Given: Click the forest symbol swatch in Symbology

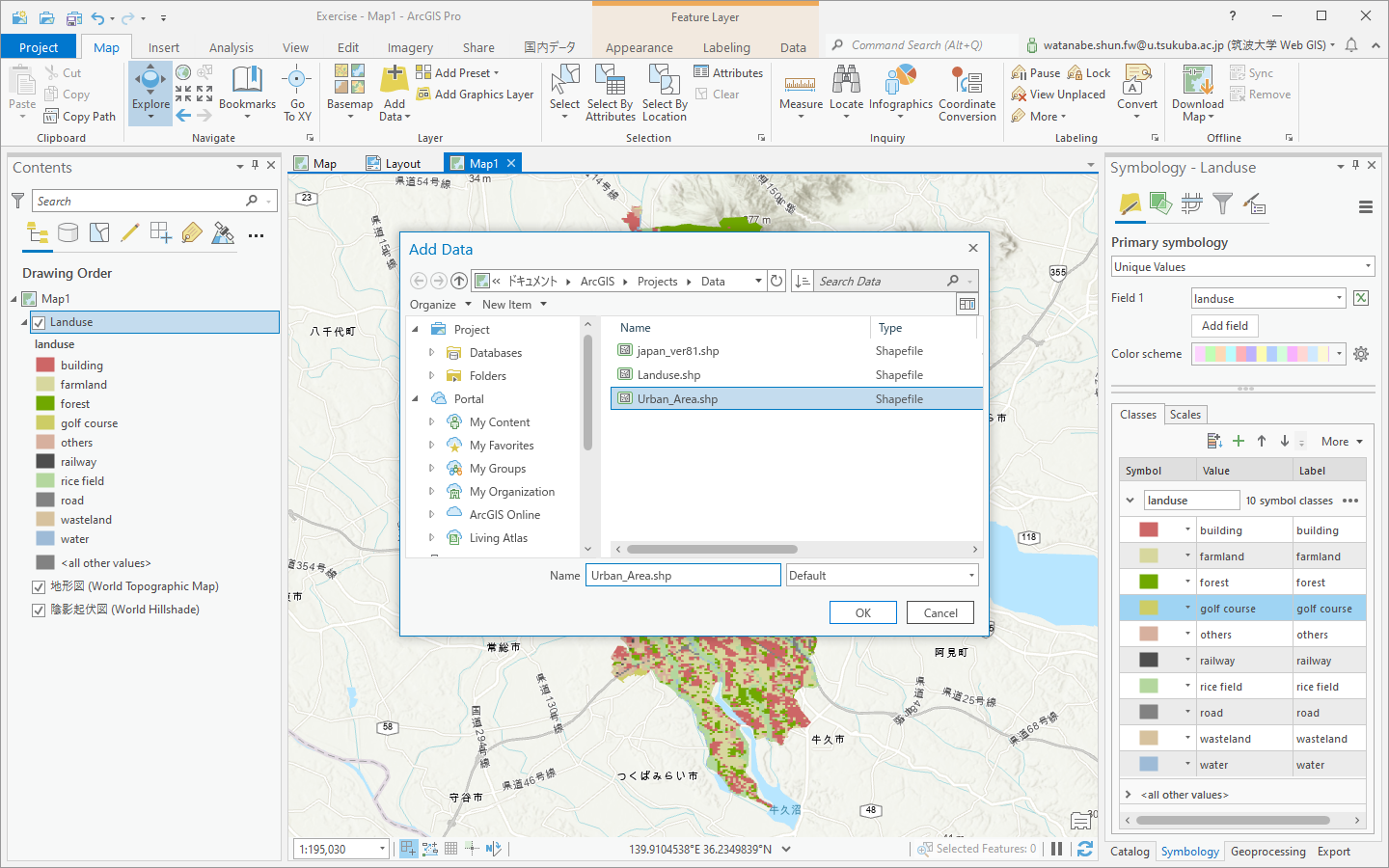Looking at the screenshot, I should [1148, 582].
